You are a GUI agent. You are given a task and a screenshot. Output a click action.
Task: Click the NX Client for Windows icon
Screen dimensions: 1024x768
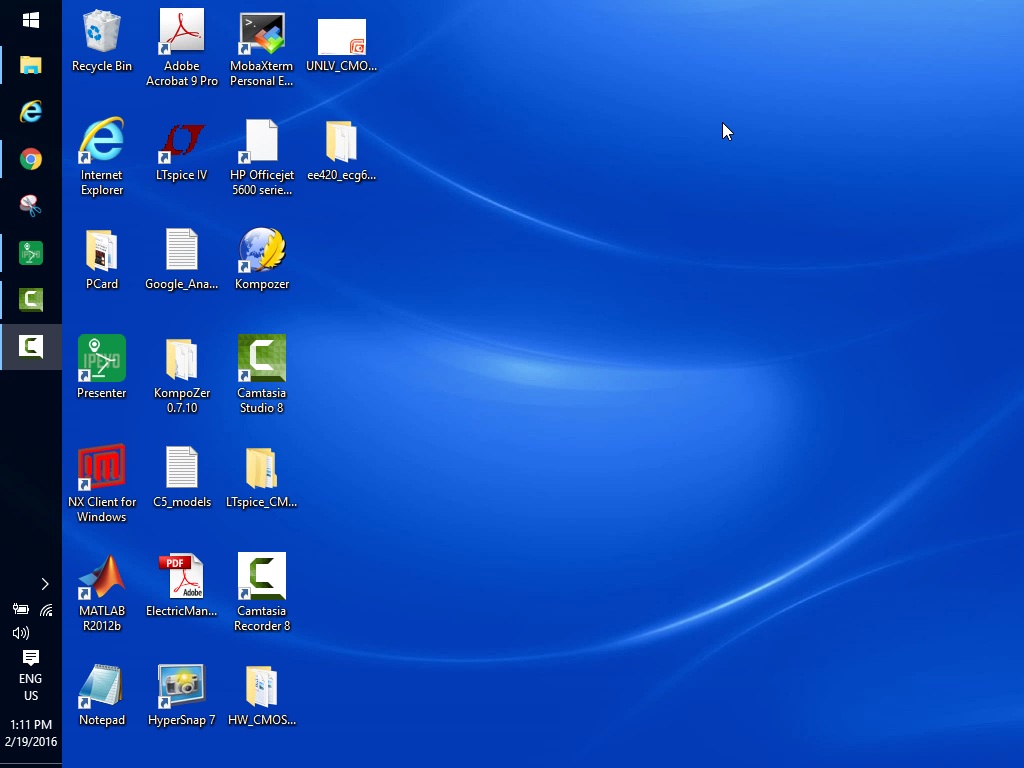[x=102, y=470]
